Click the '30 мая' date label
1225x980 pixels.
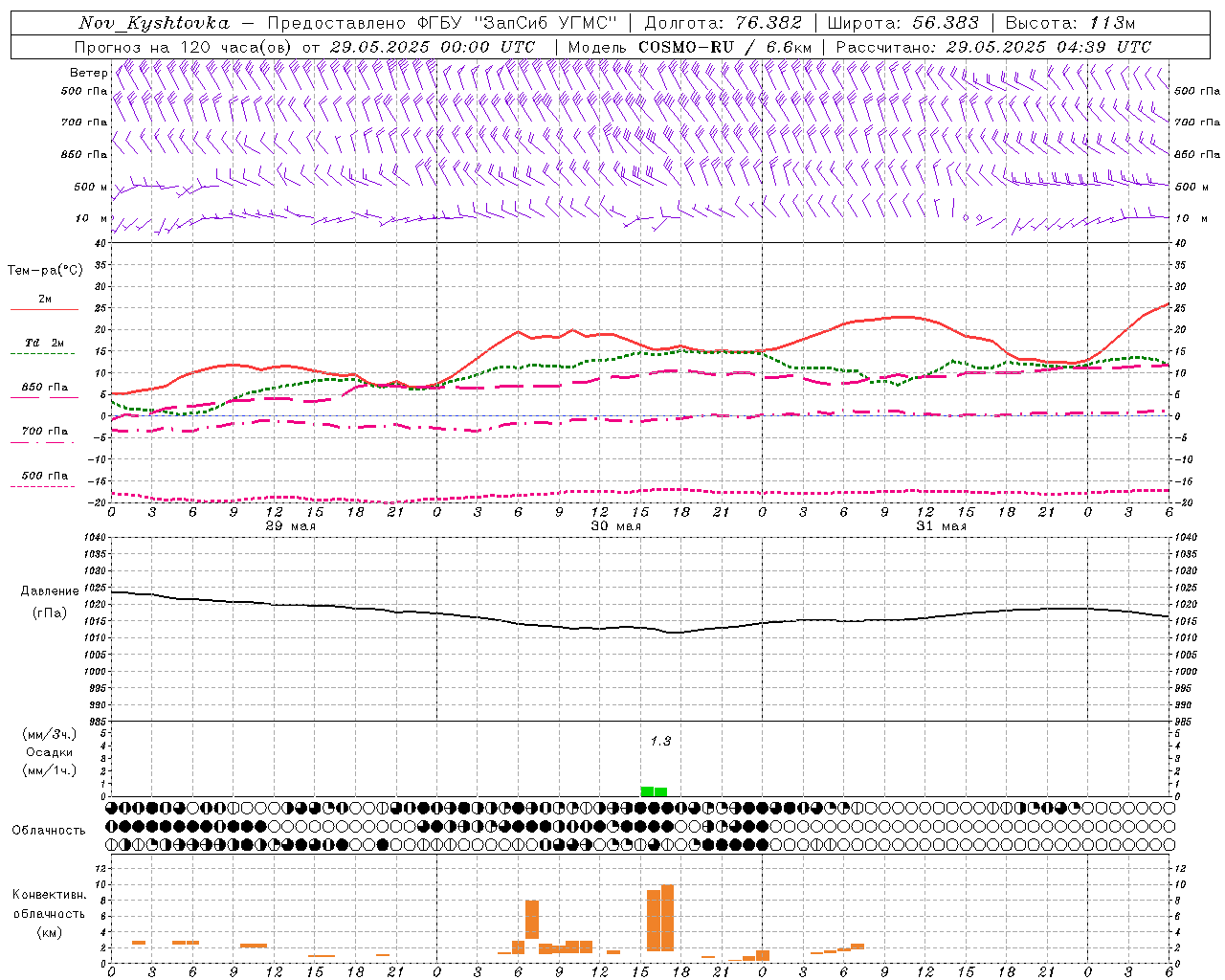[616, 526]
